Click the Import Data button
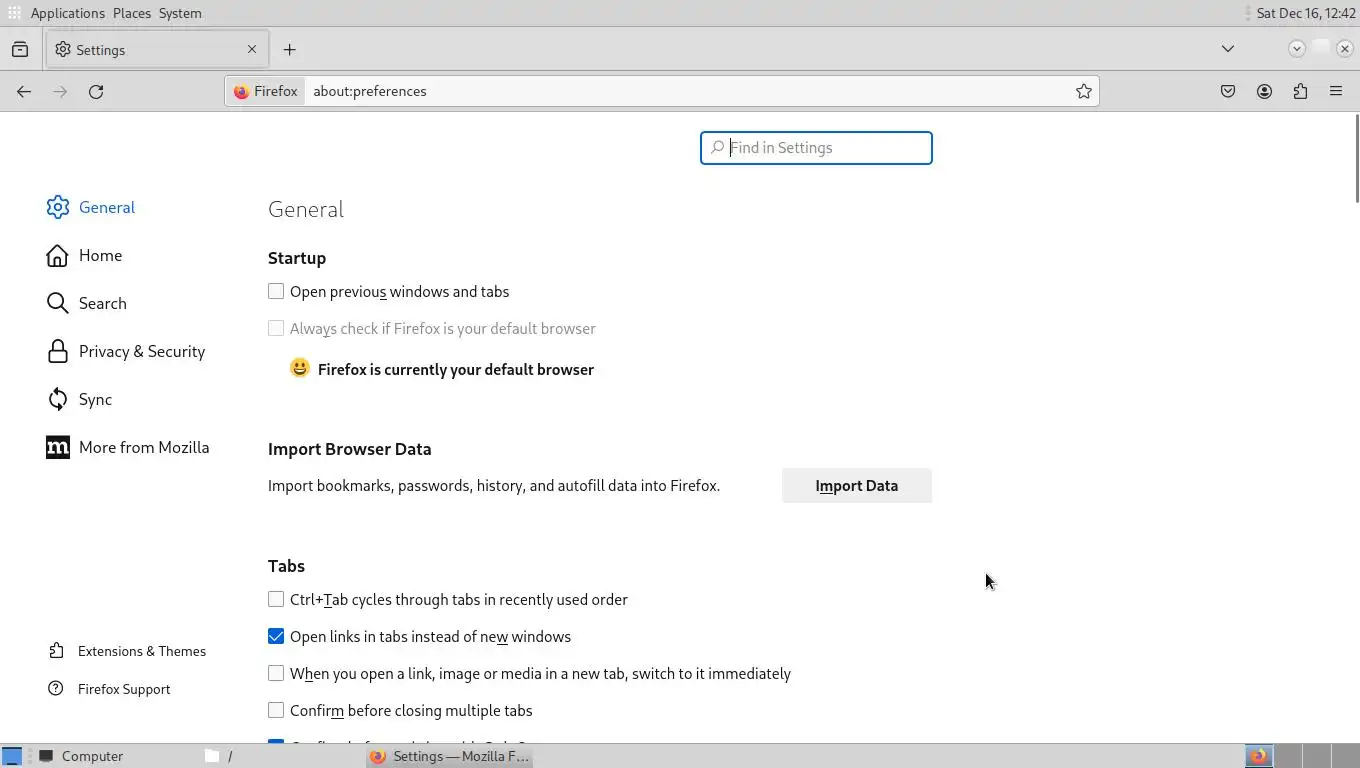Image resolution: width=1360 pixels, height=768 pixels. click(x=857, y=485)
